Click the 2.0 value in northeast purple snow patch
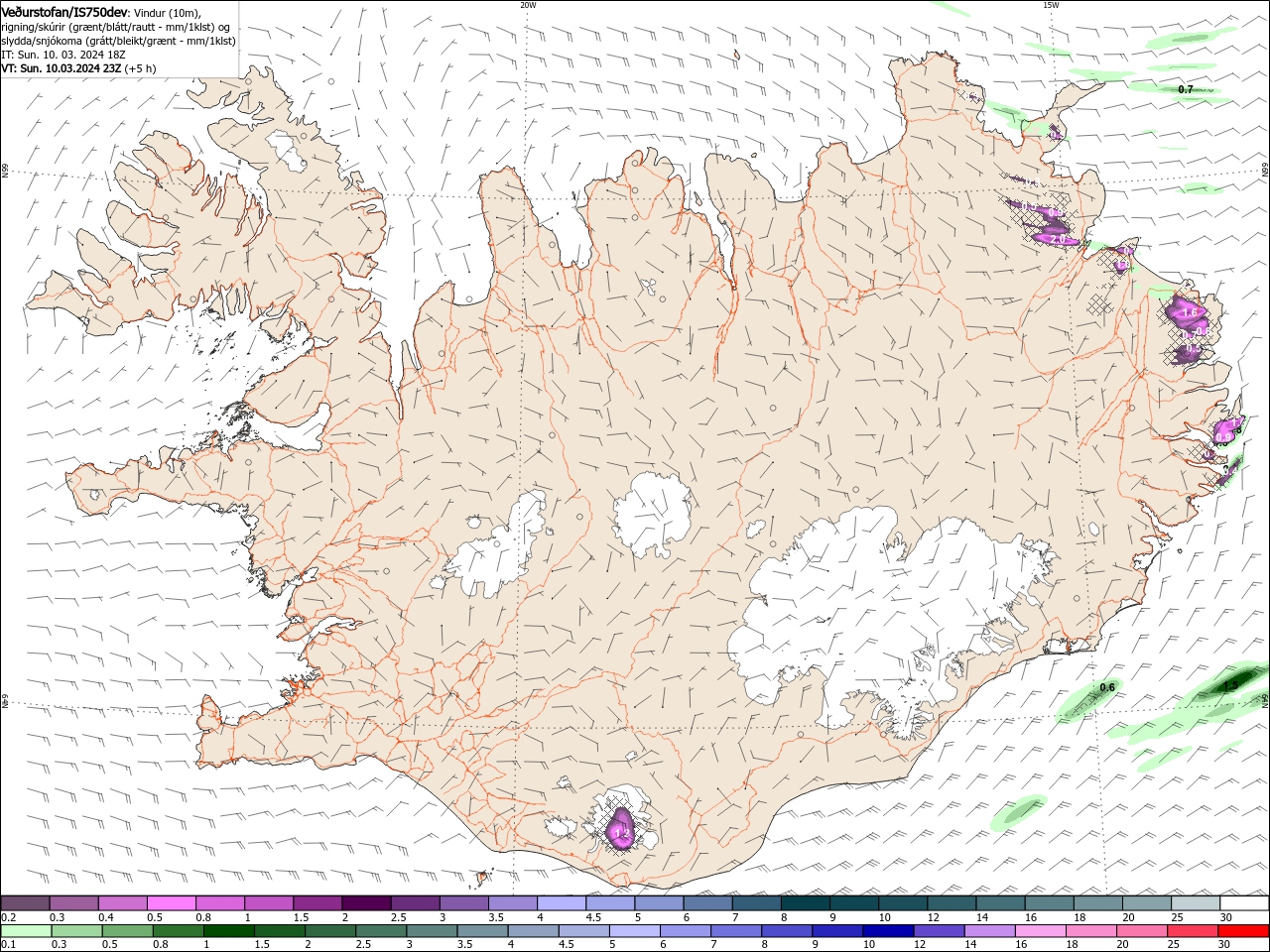The width and height of the screenshot is (1270, 952). click(1058, 239)
